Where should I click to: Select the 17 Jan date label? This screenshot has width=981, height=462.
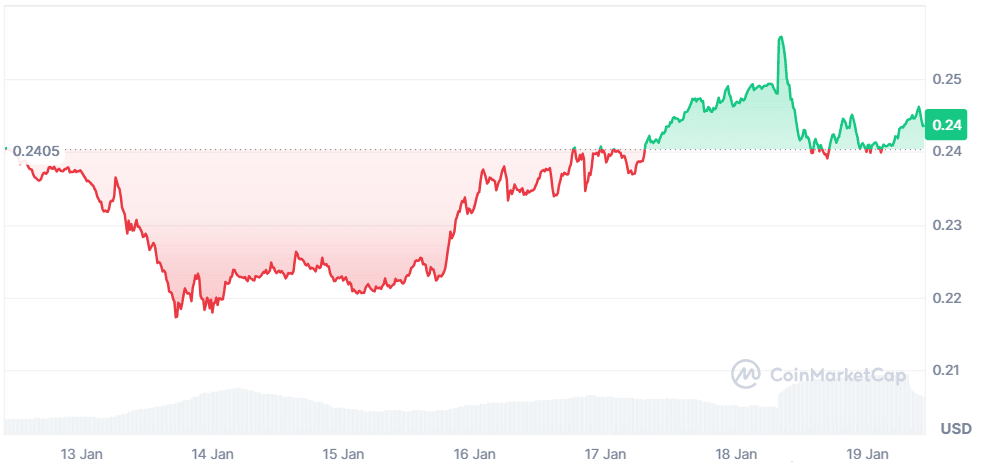[605, 453]
